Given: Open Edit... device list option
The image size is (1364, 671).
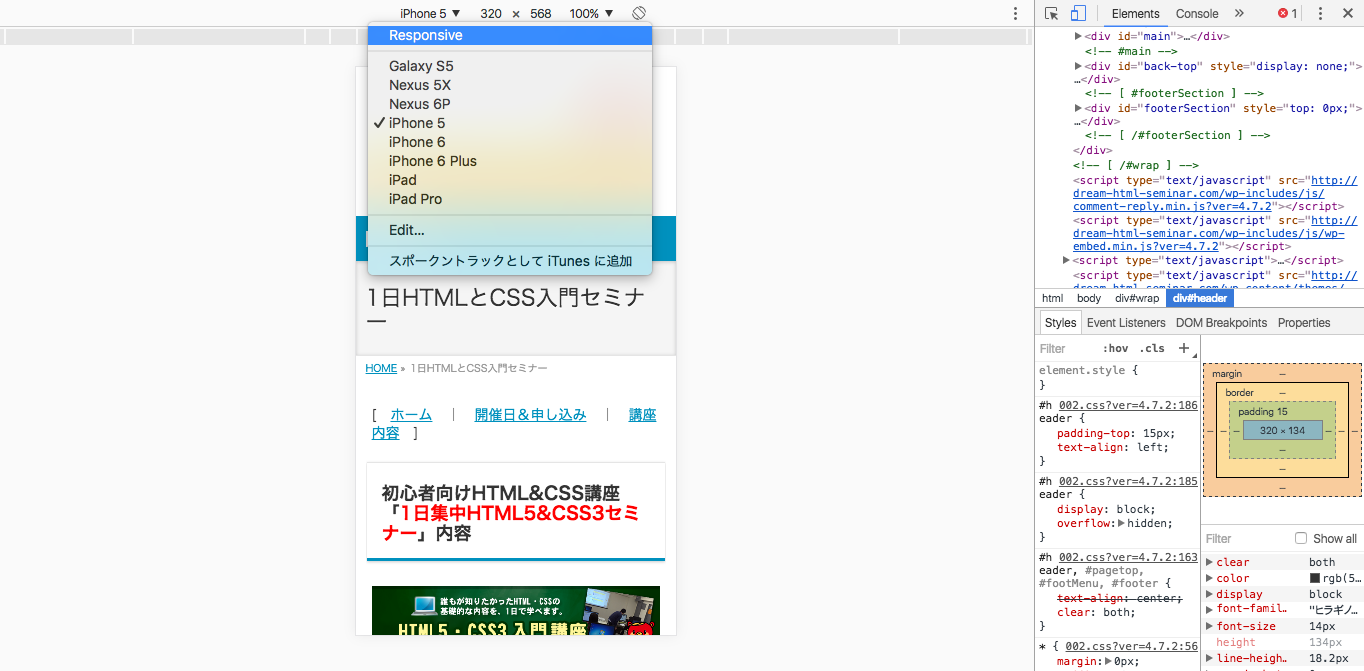Looking at the screenshot, I should click(x=509, y=230).
